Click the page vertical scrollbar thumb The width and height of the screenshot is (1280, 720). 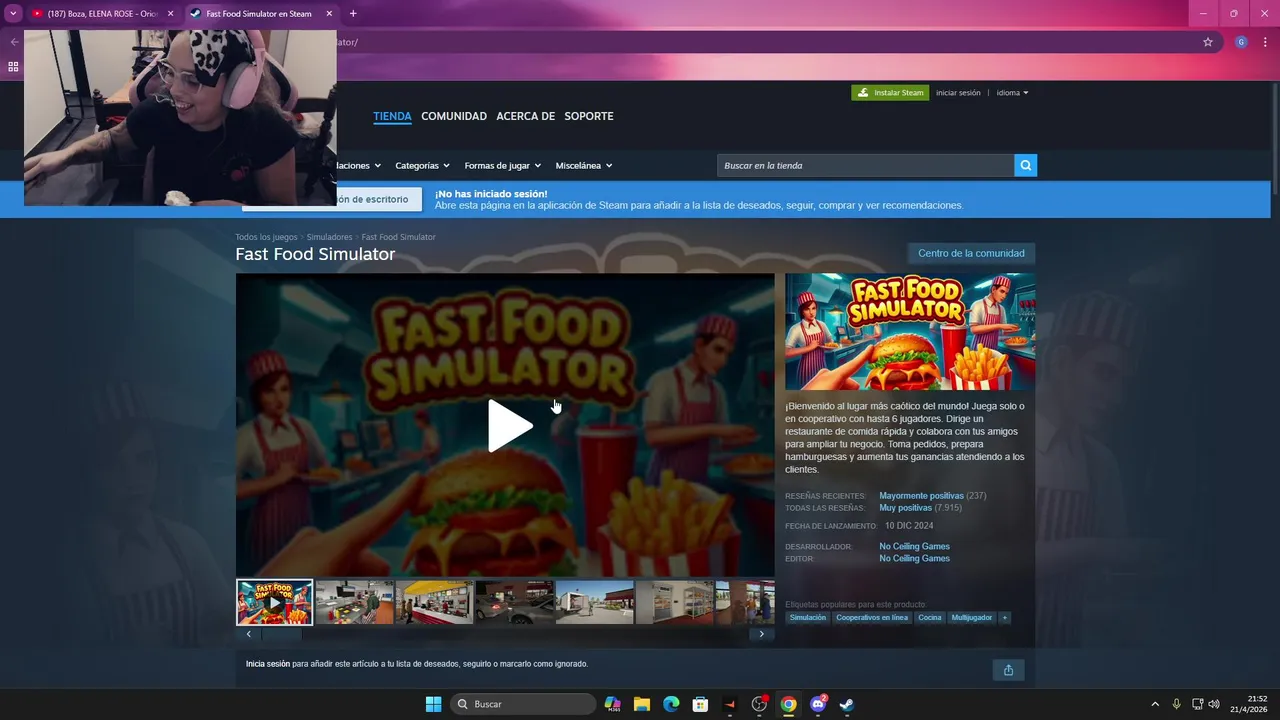point(1274,140)
